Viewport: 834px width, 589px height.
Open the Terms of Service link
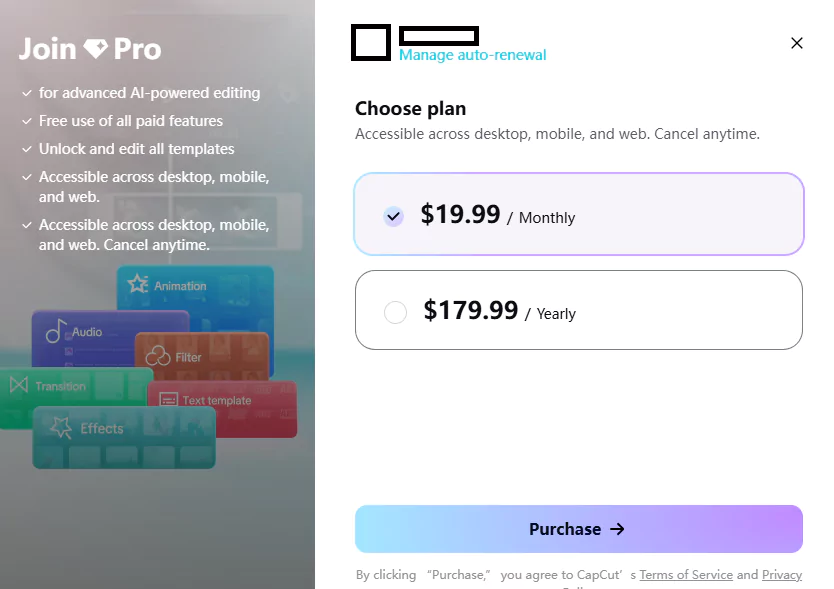point(686,574)
